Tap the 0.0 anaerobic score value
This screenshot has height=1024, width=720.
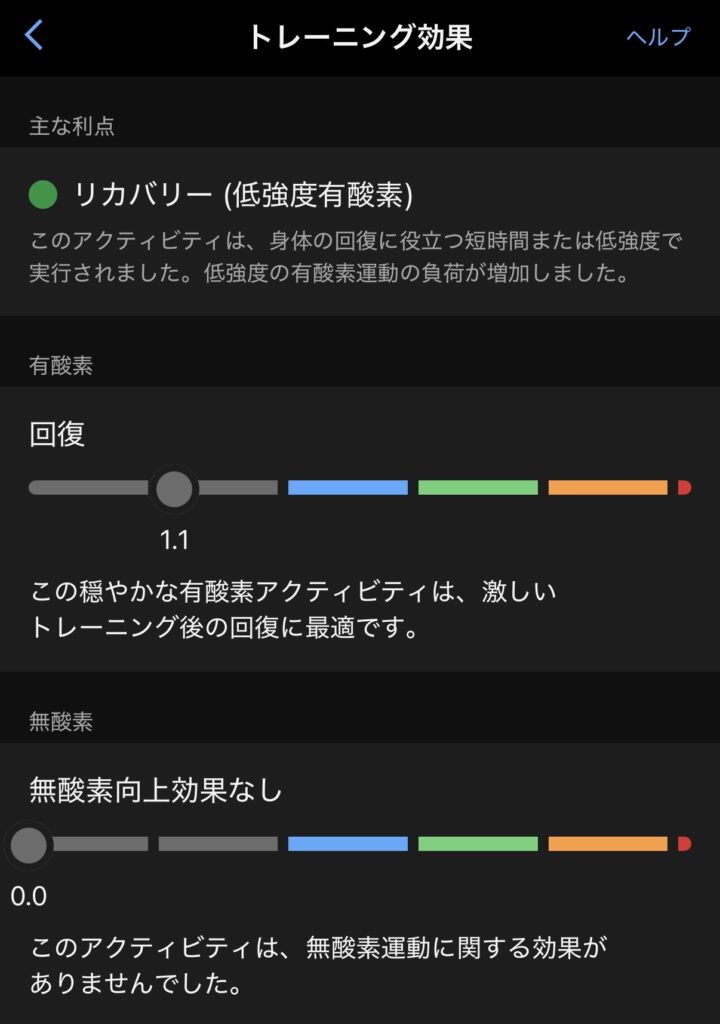29,897
